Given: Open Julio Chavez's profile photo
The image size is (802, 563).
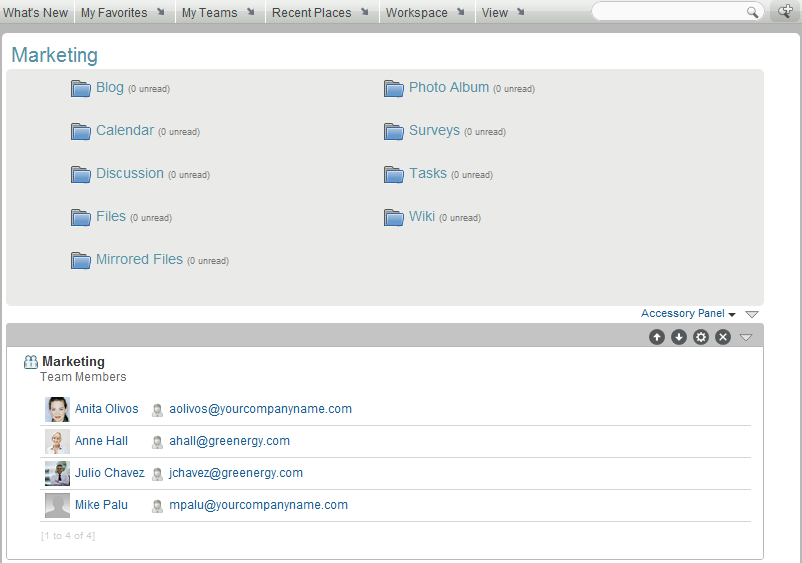Looking at the screenshot, I should click(x=57, y=474).
